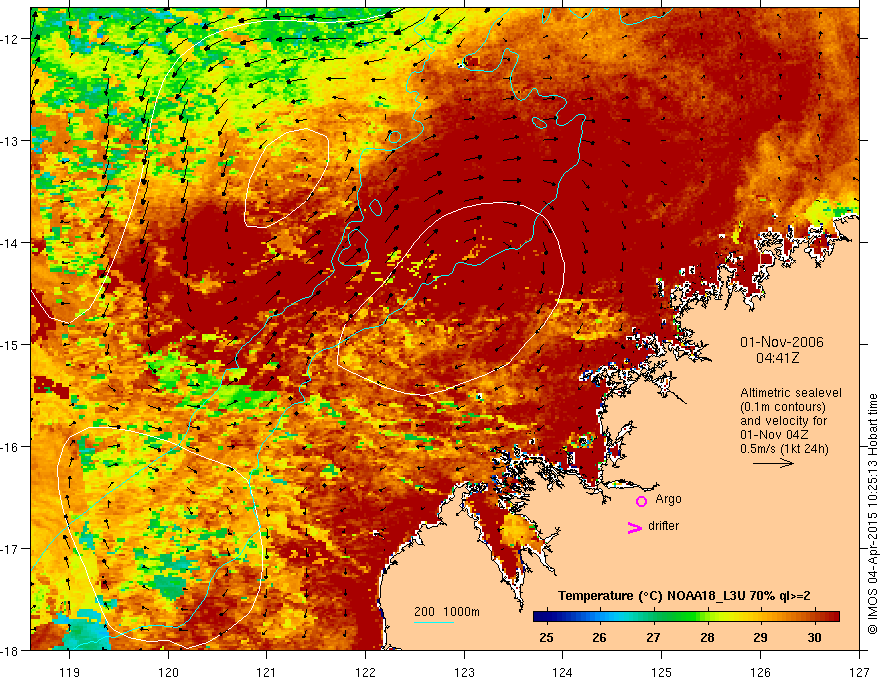Click longitude axis label 121
Screen dimensions: 880x680
(x=267, y=672)
